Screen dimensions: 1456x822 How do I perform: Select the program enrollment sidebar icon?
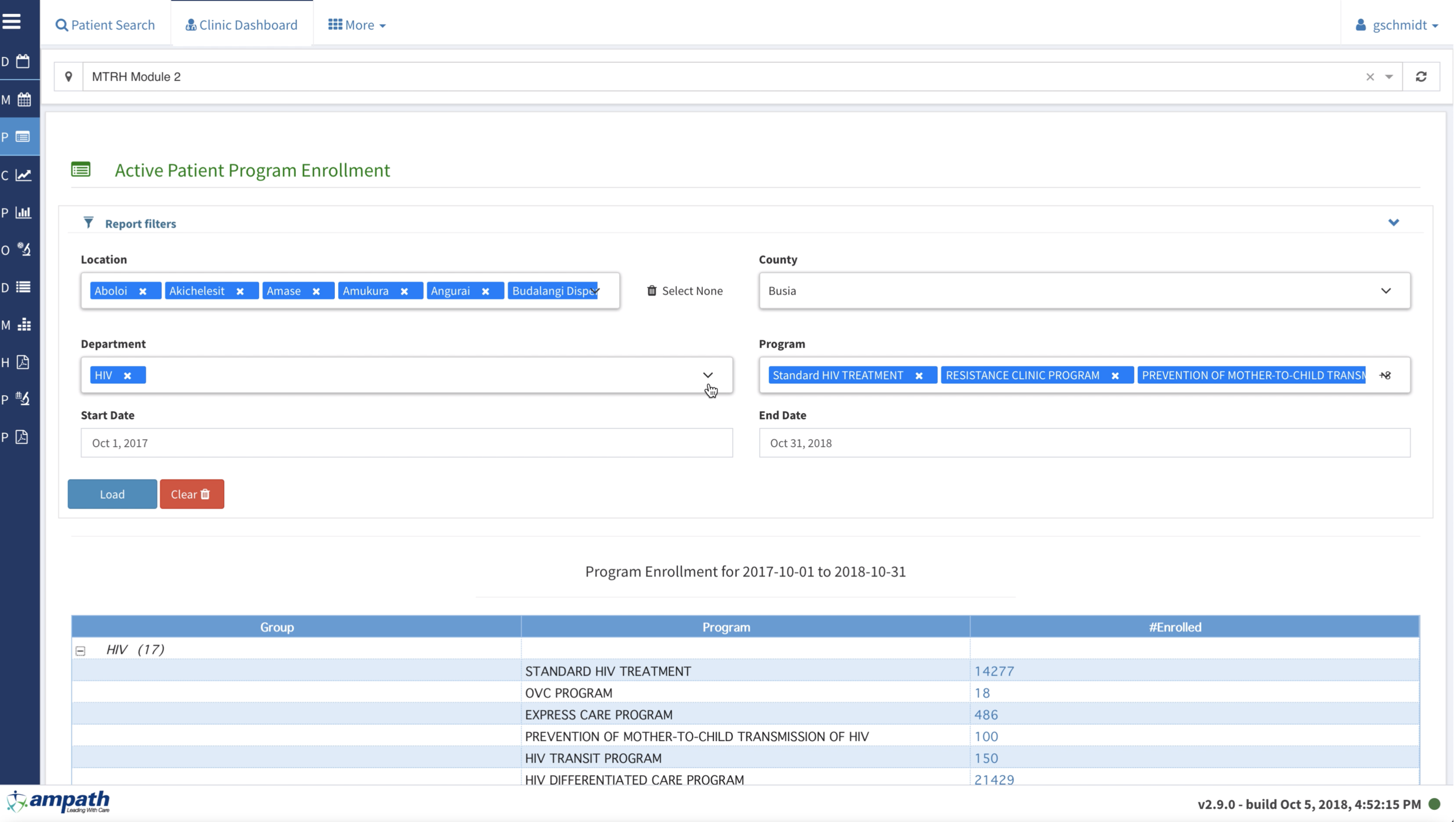click(x=23, y=137)
